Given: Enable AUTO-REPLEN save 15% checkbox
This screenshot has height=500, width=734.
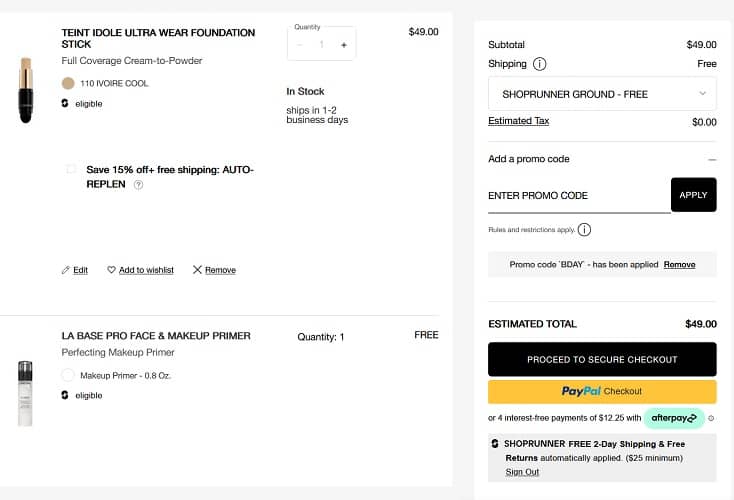Looking at the screenshot, I should (x=71, y=170).
